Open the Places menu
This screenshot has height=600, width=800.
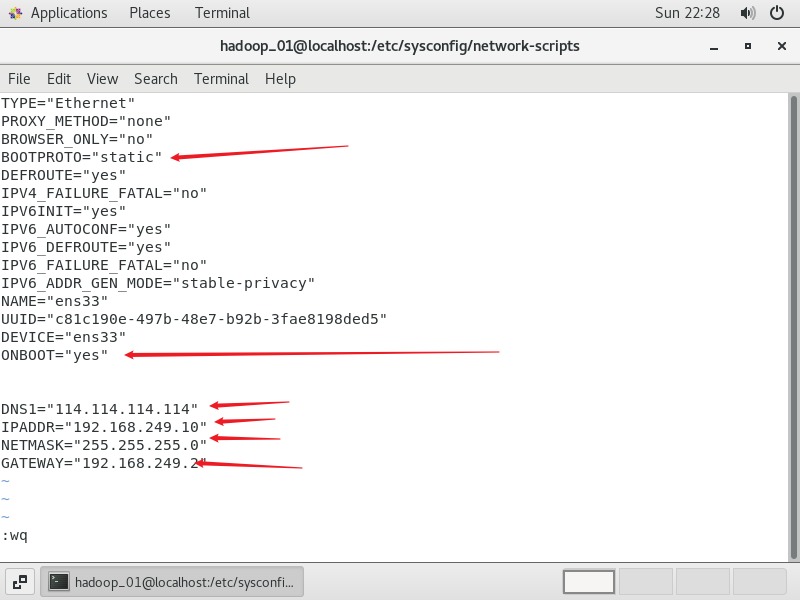coord(149,13)
